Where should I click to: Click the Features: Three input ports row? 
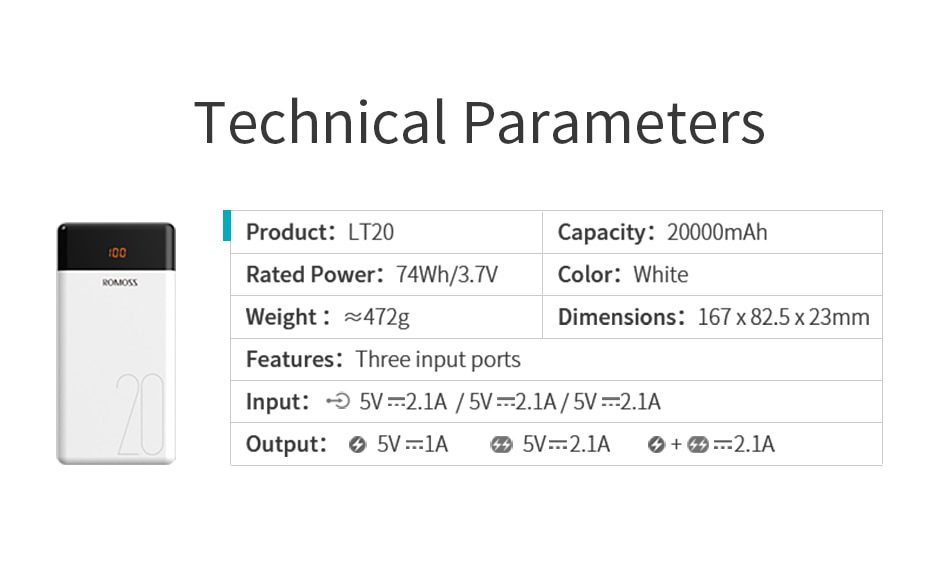click(x=556, y=359)
